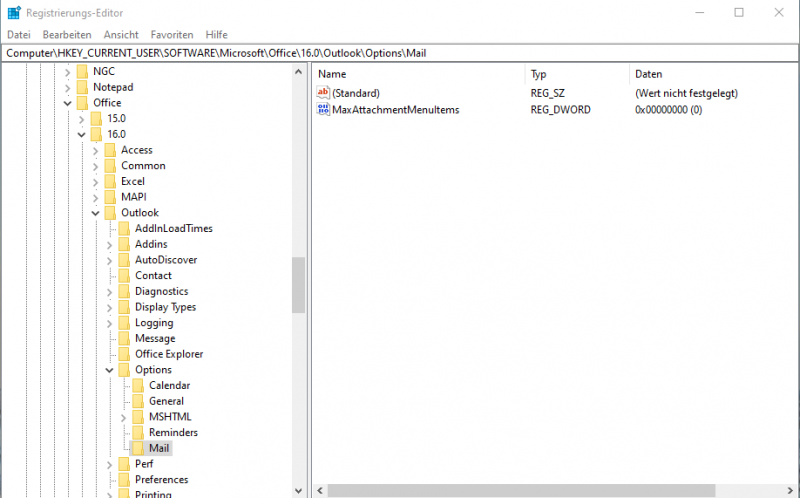
Task: Click the Office Explorer folder icon
Action: 124,355
